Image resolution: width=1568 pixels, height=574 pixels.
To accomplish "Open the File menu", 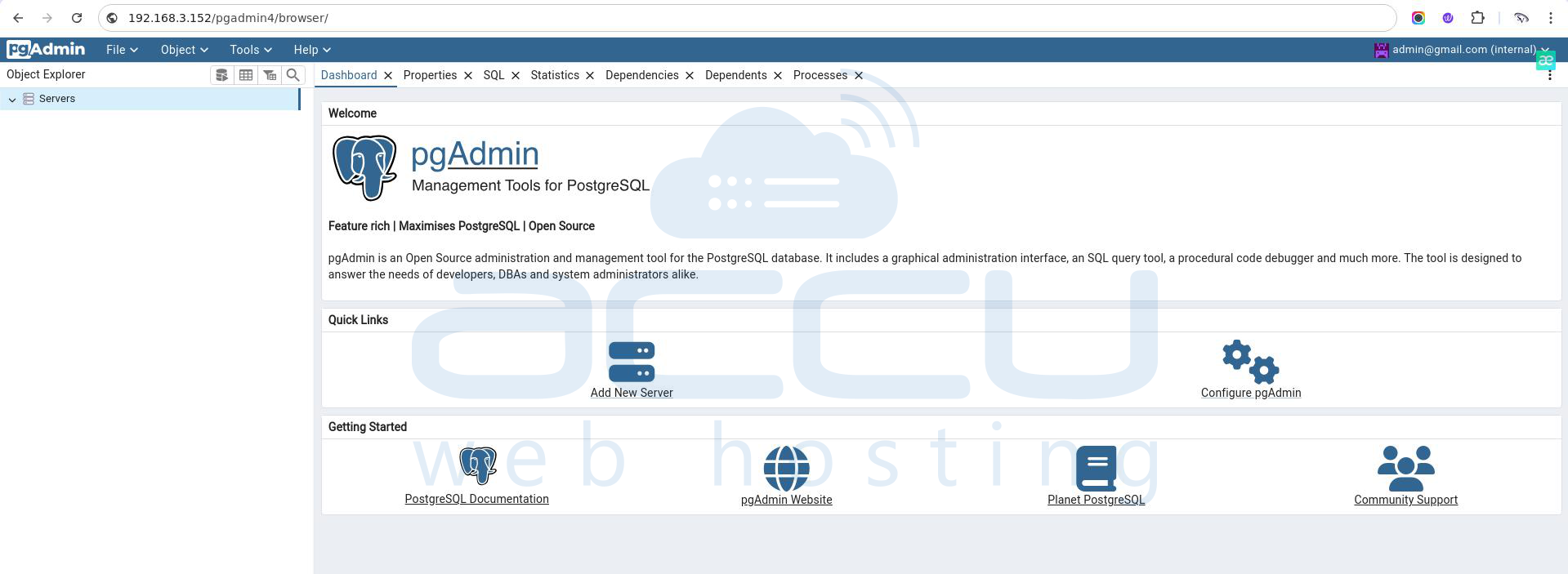I will pos(122,50).
